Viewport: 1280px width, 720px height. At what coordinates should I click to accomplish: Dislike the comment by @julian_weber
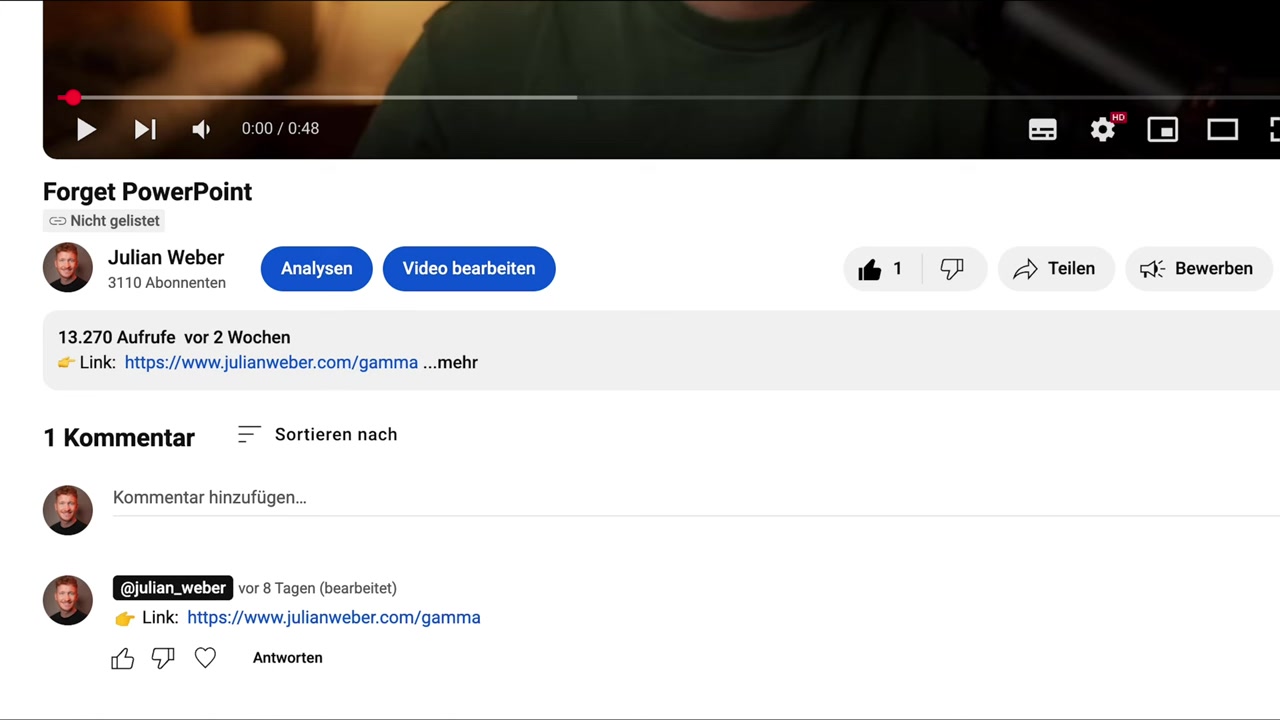coord(163,658)
